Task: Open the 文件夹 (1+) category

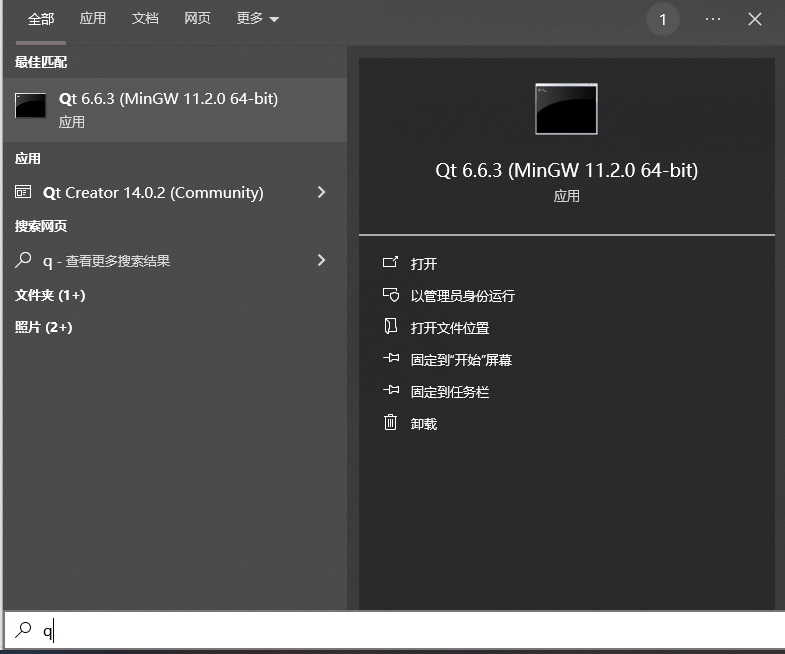Action: 50,295
